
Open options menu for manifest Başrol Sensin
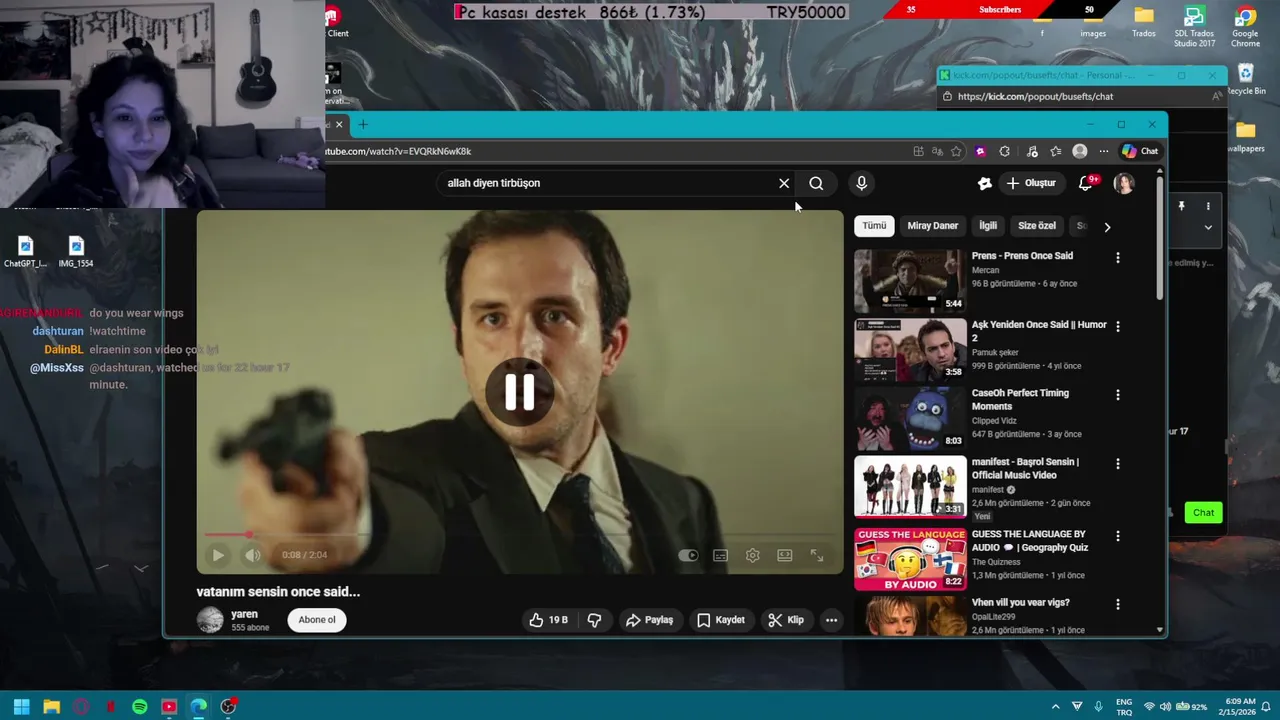pyautogui.click(x=1118, y=464)
